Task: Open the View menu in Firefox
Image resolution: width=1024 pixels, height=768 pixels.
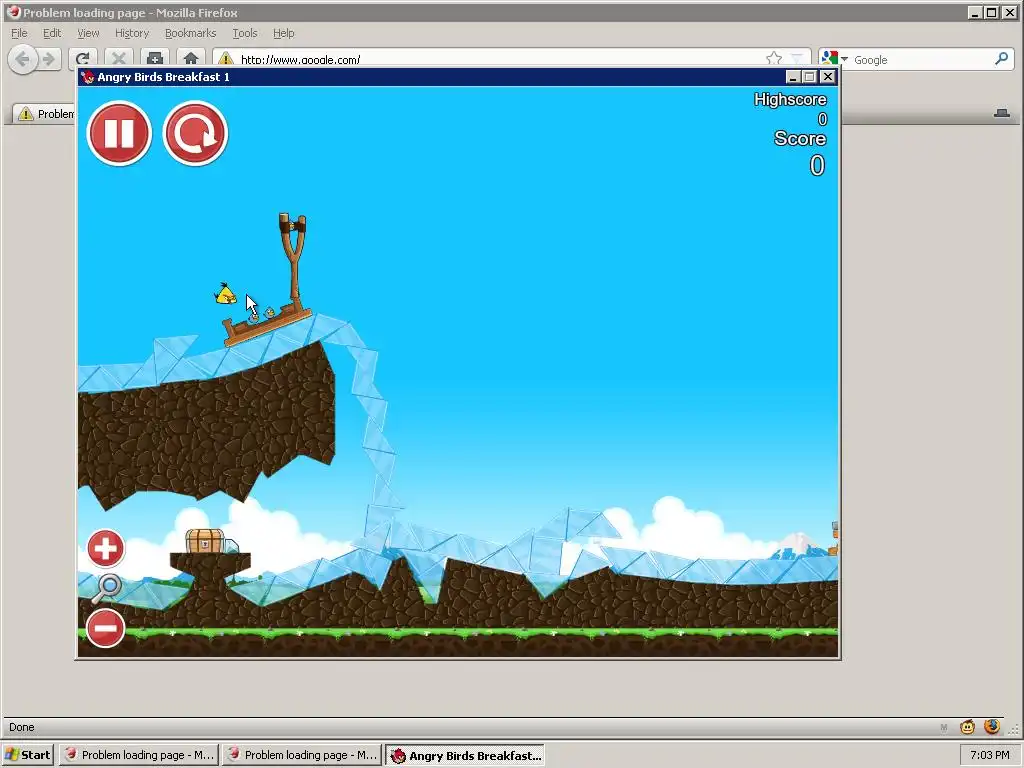Action: click(x=88, y=33)
